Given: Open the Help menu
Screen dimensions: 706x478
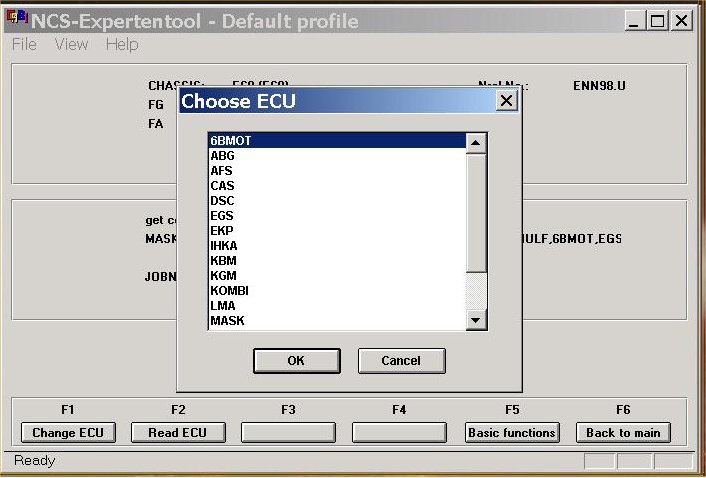Looking at the screenshot, I should (x=122, y=45).
